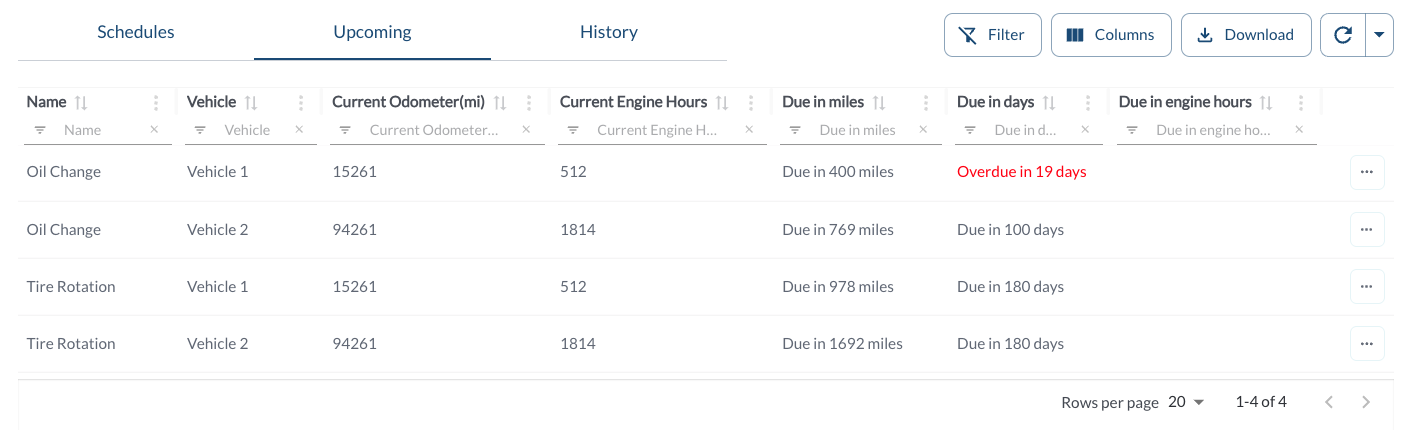The image size is (1408, 430).
Task: Open the Vehicle column three-dot menu
Action: (x=301, y=102)
